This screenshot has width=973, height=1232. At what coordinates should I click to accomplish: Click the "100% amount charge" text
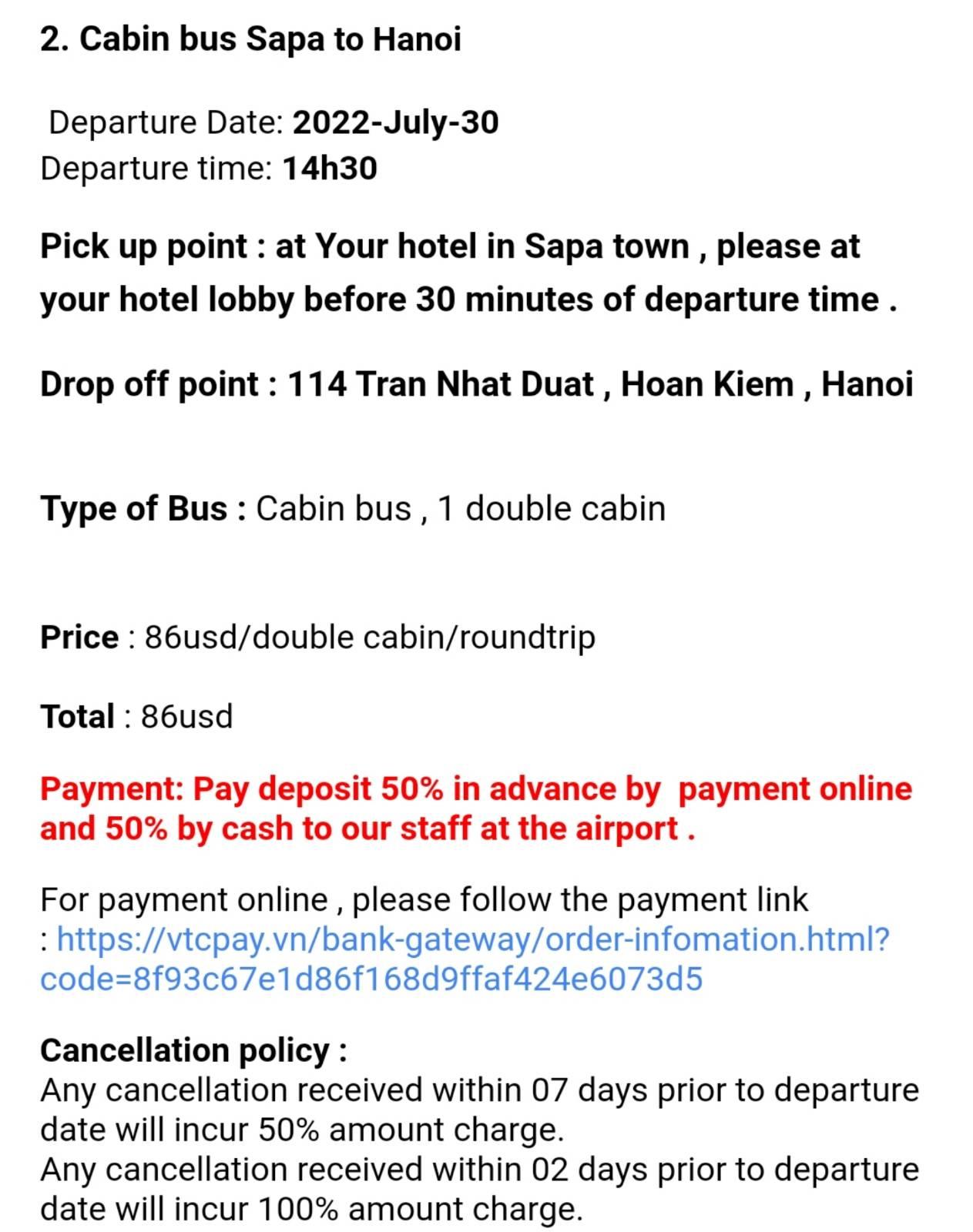click(x=420, y=1209)
